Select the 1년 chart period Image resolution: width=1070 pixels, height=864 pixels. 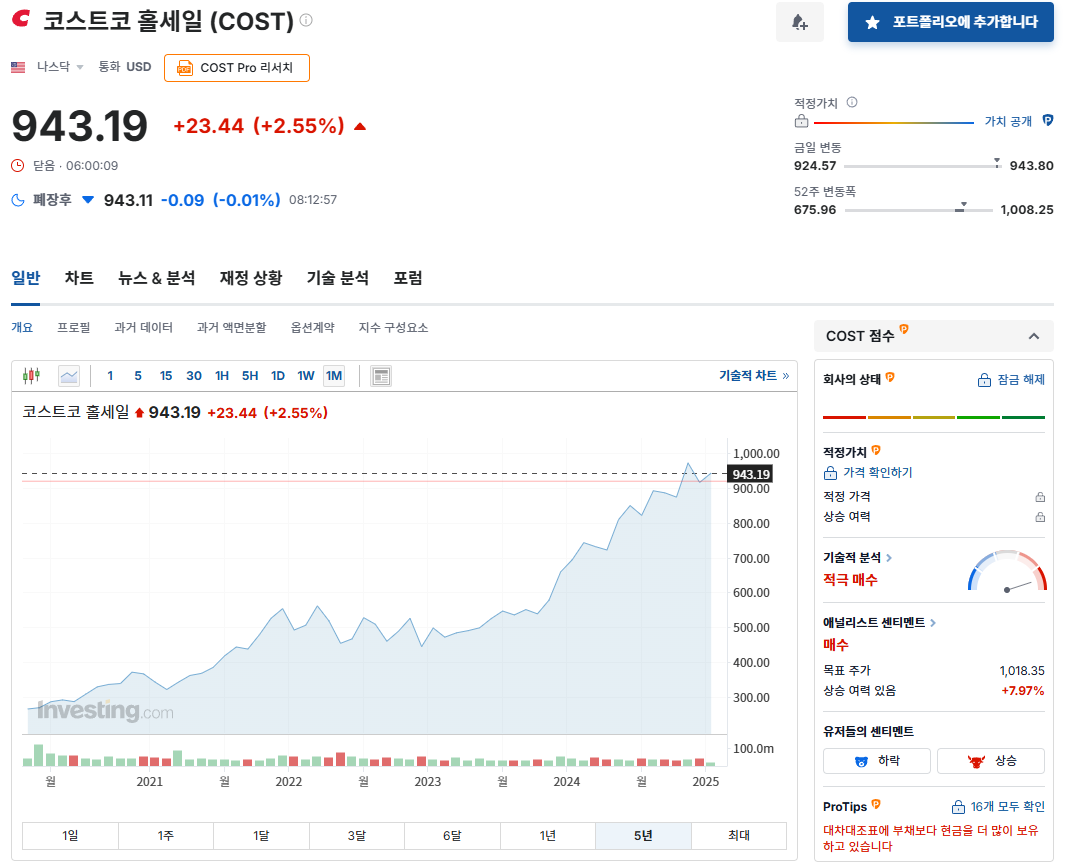click(x=548, y=835)
